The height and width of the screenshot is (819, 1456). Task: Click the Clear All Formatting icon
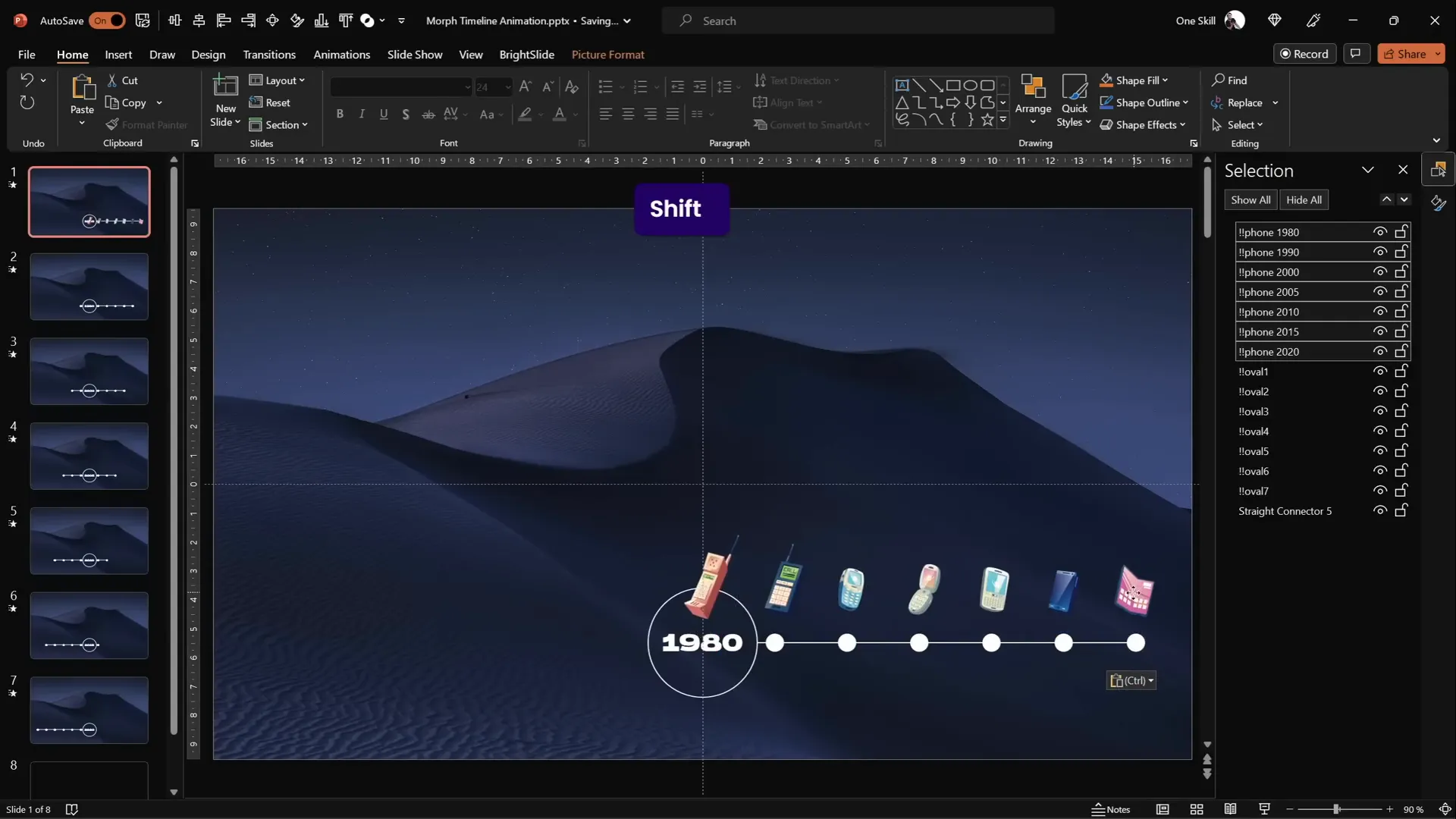(572, 86)
